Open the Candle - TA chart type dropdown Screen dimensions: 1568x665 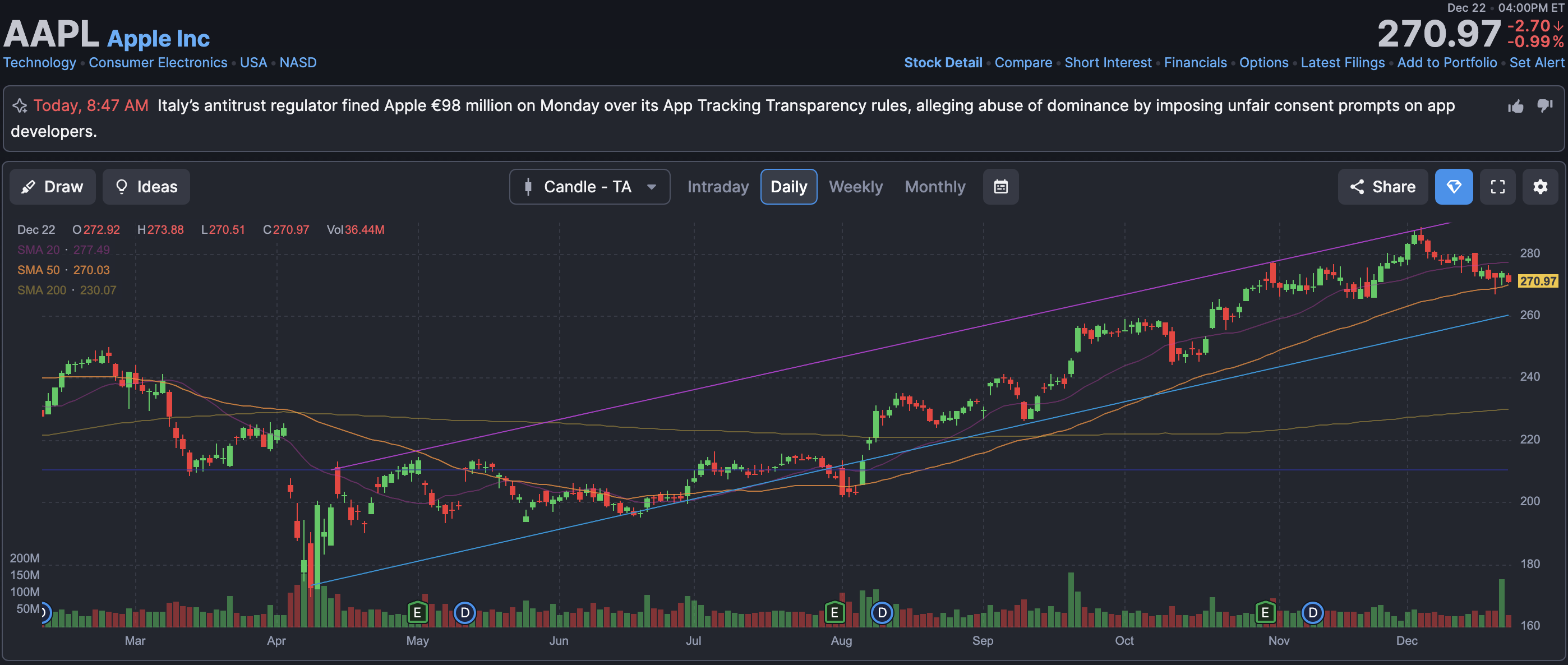click(x=589, y=187)
